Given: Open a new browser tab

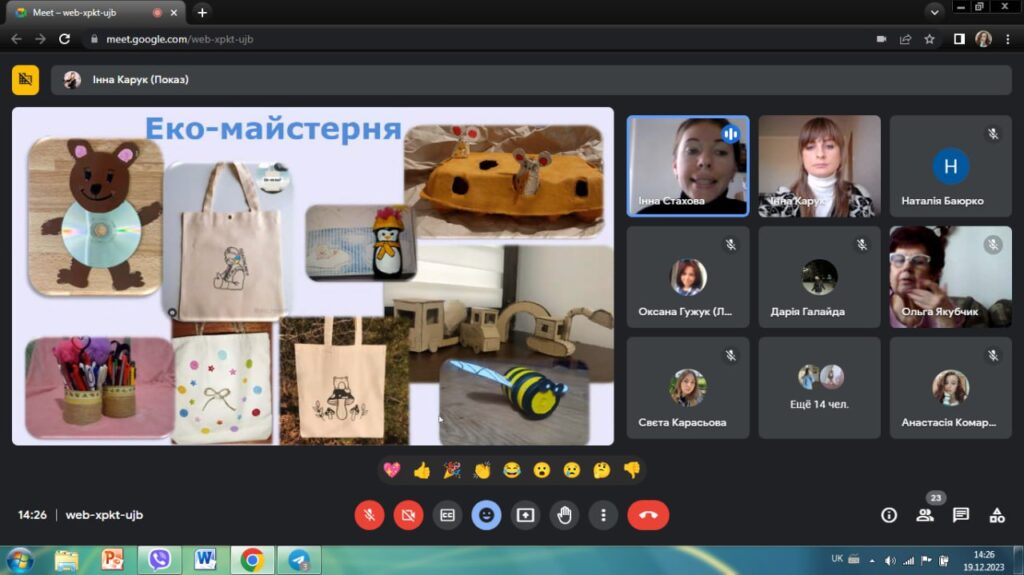Looking at the screenshot, I should click(x=202, y=12).
